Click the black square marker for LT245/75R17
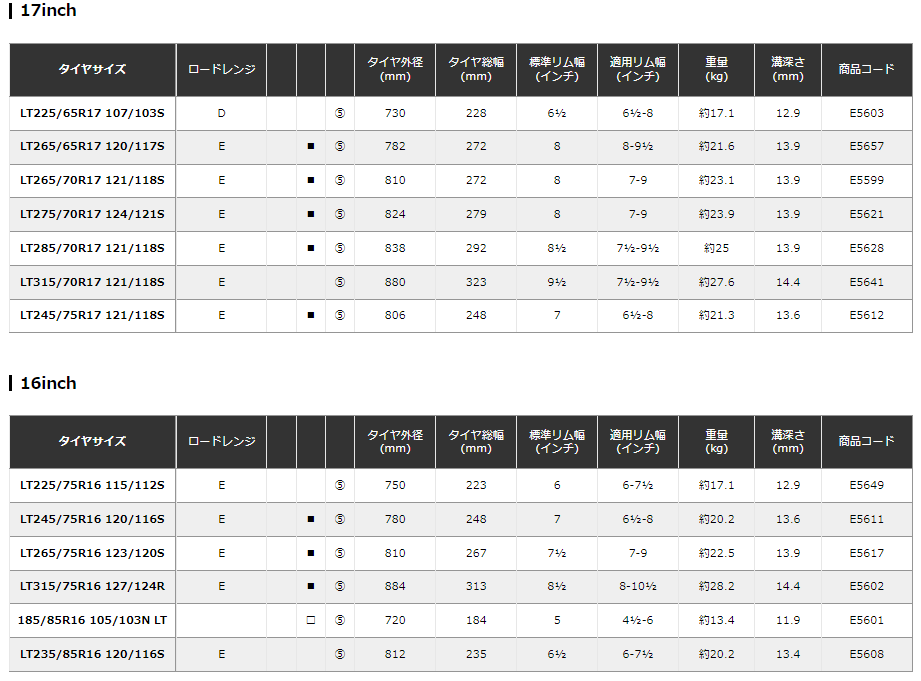Screen dimensions: 921x681 311,316
